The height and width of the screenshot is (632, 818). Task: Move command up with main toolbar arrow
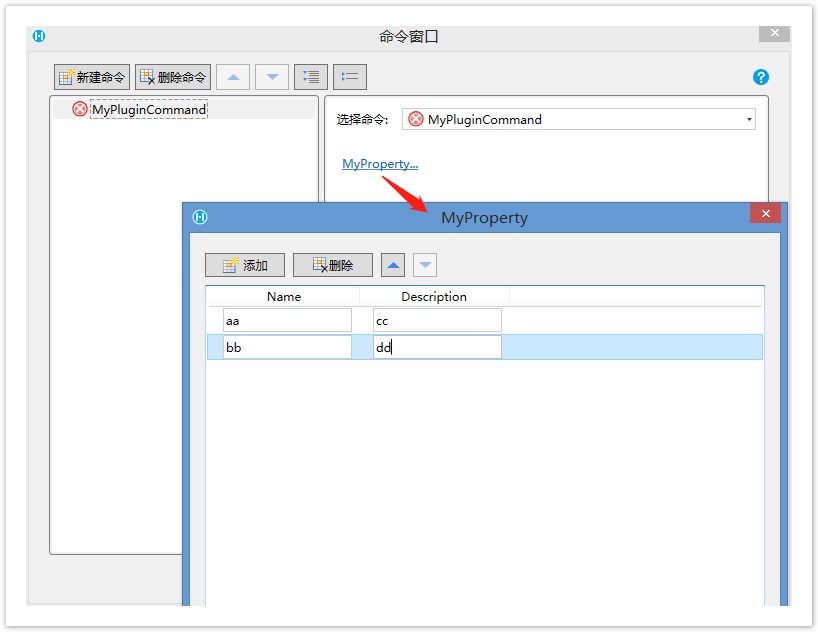[233, 77]
